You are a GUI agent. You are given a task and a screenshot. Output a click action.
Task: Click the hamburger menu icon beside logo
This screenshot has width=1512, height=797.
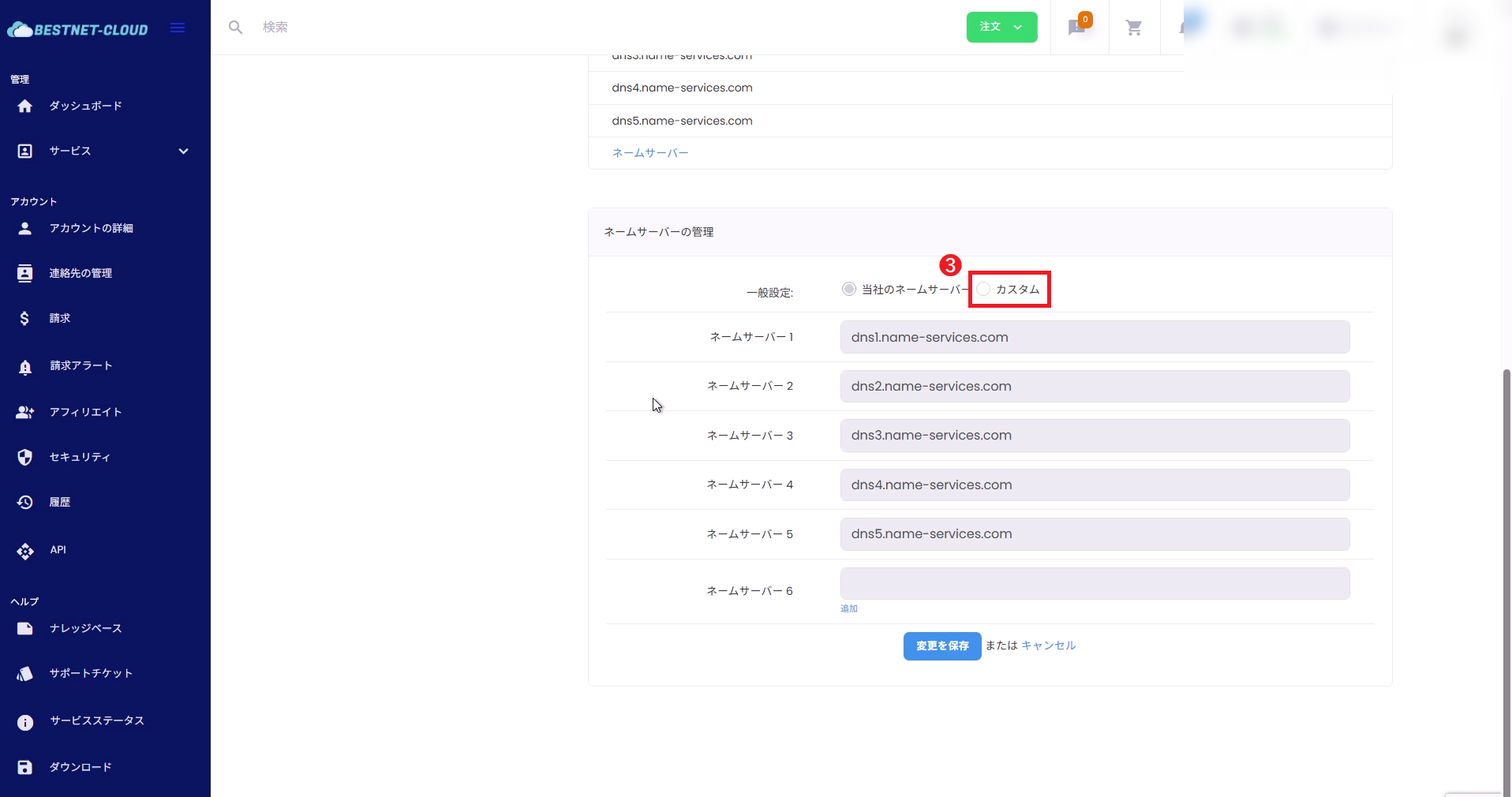coord(178,28)
